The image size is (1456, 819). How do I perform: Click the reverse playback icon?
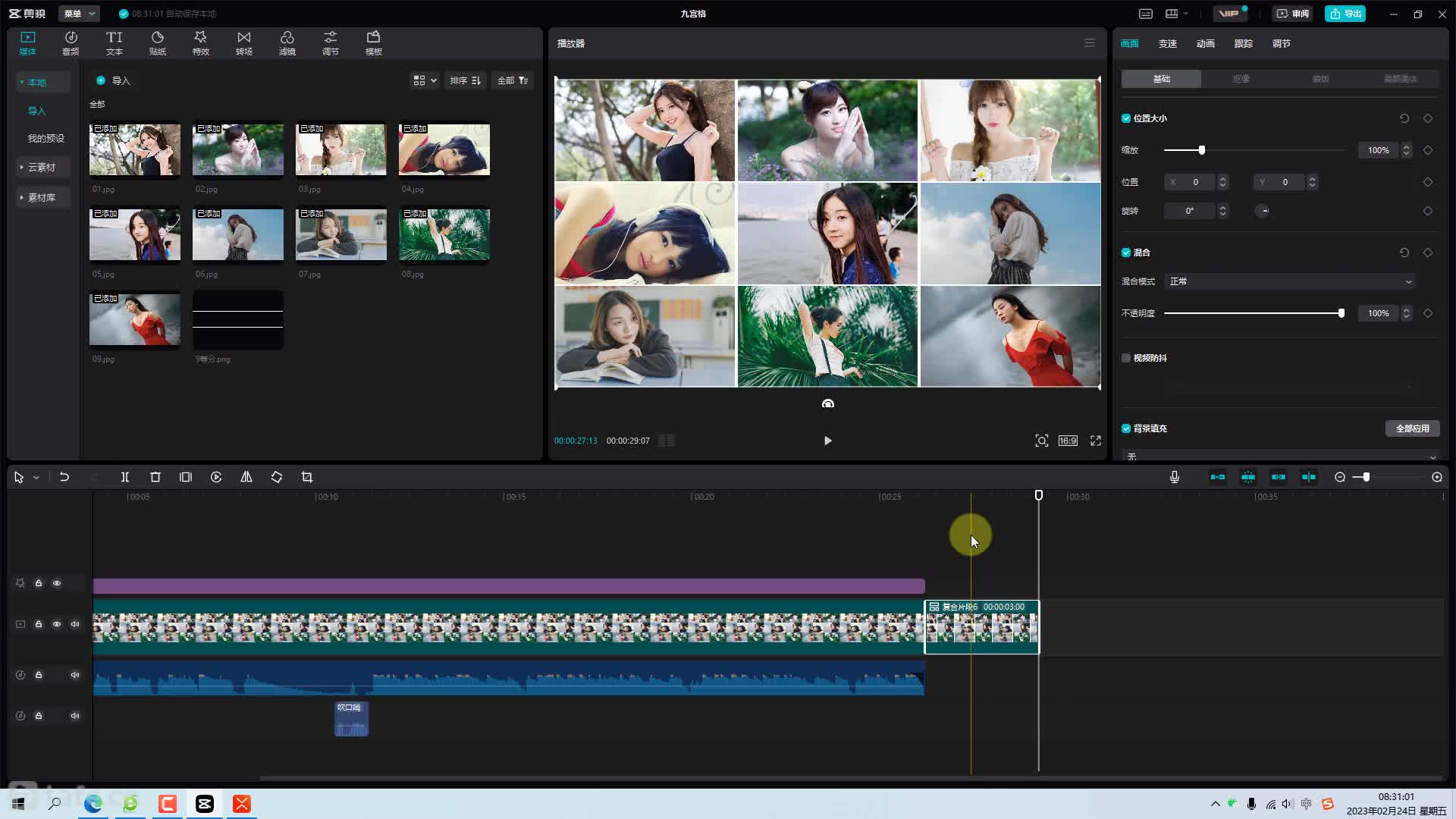[x=216, y=477]
